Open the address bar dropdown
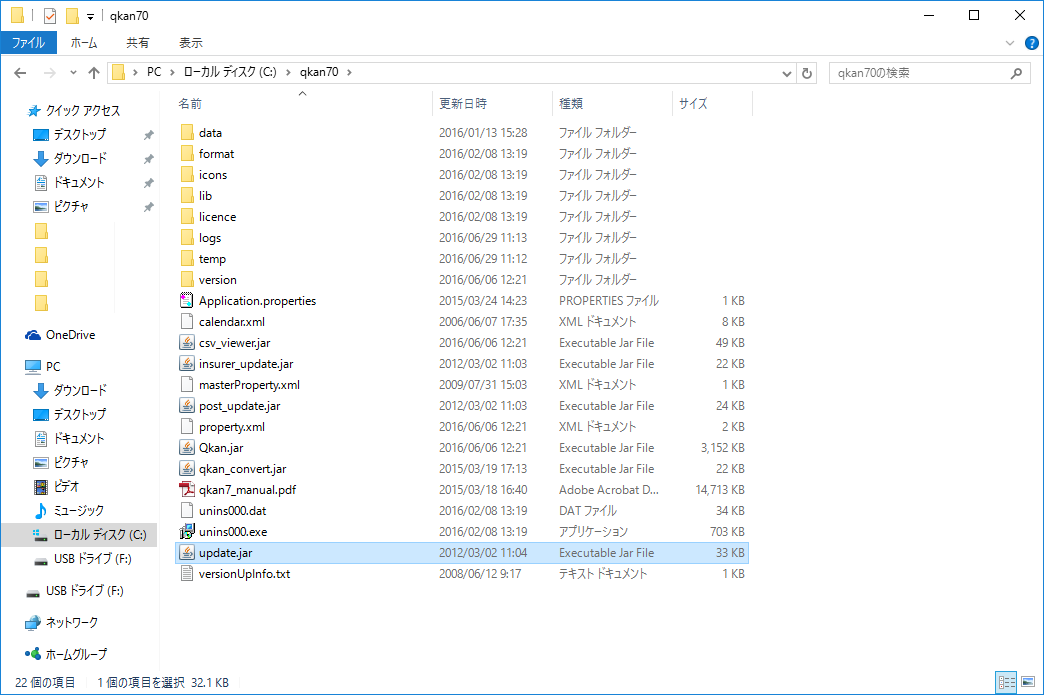The height and width of the screenshot is (695, 1044). [786, 72]
